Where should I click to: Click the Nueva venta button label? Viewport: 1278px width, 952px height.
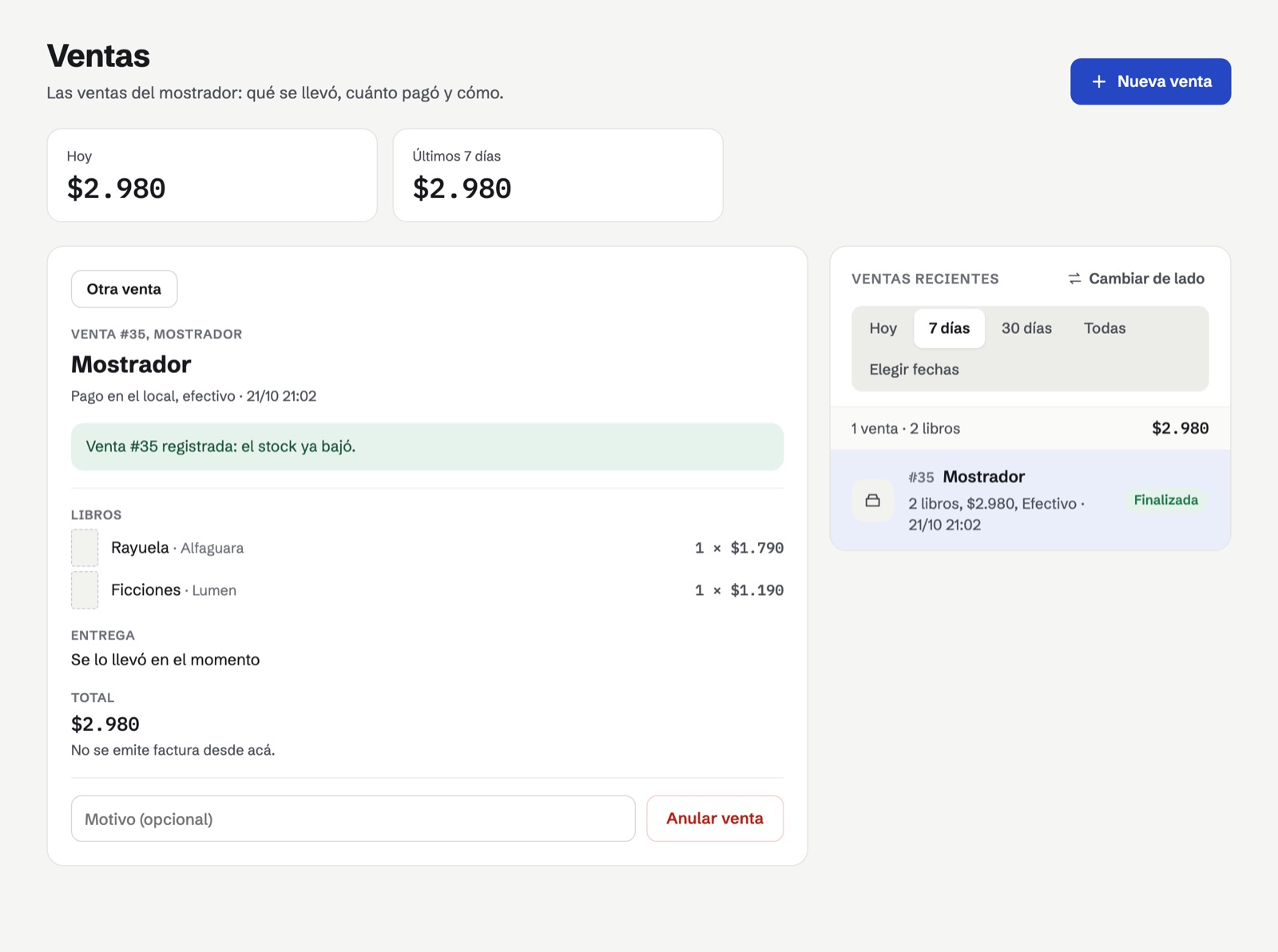pos(1164,81)
